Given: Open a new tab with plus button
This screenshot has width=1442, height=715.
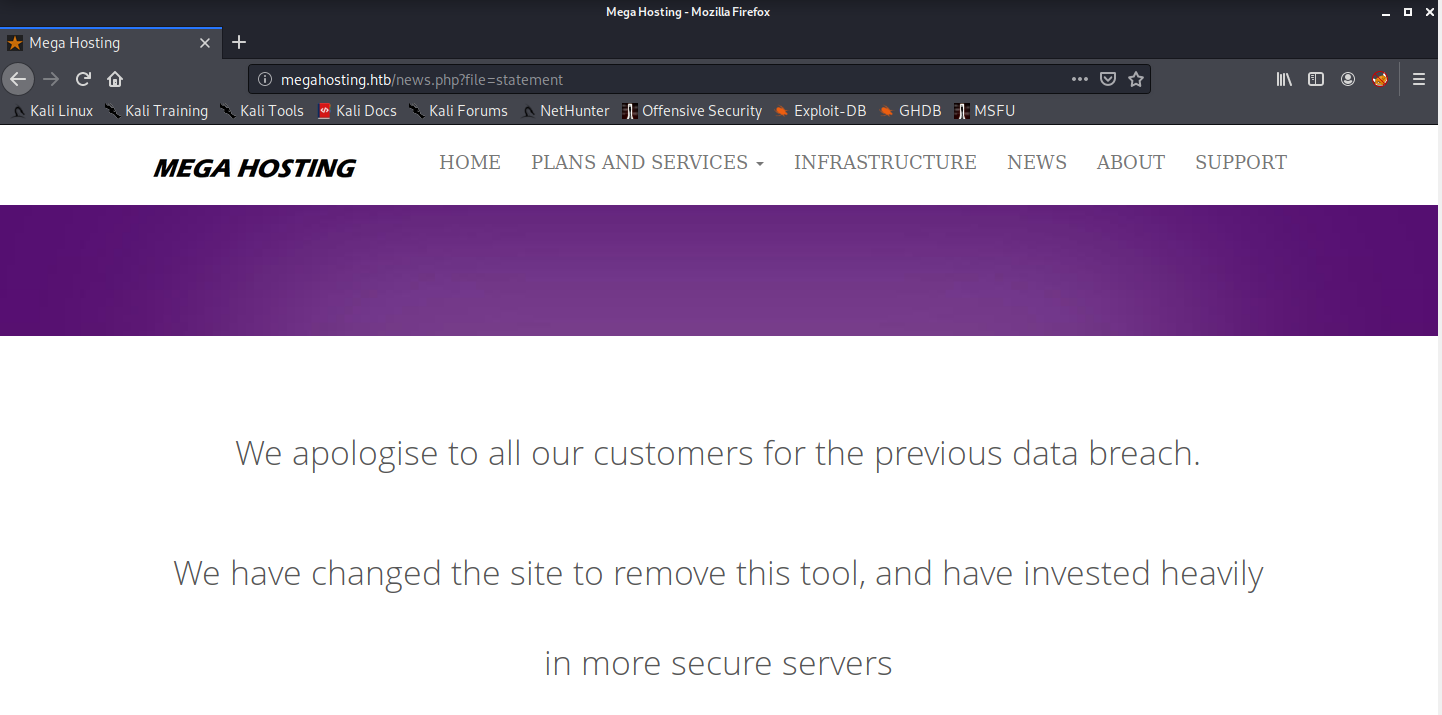Looking at the screenshot, I should click(x=238, y=42).
